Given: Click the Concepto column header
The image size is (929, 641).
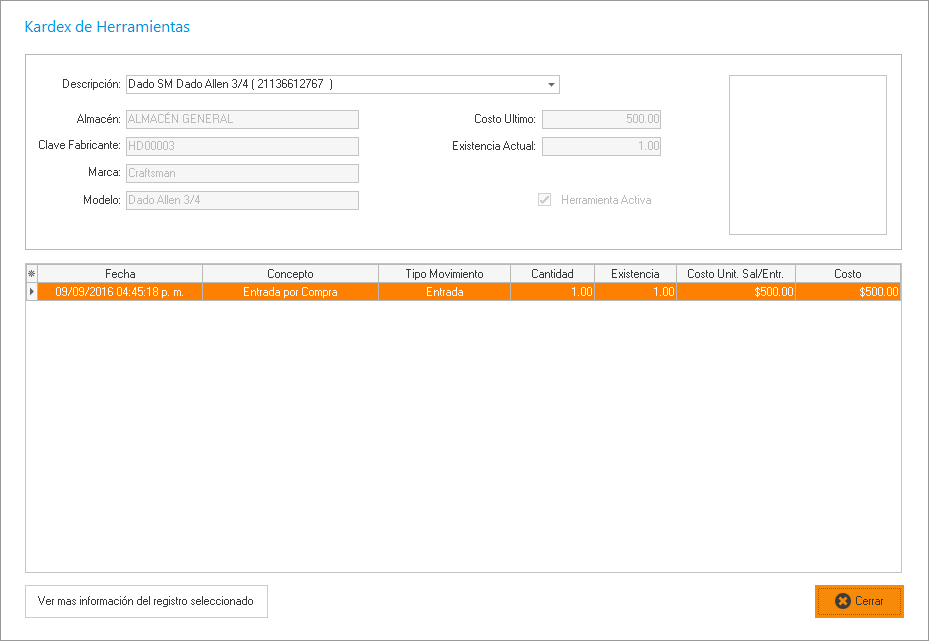Looking at the screenshot, I should coord(290,273).
